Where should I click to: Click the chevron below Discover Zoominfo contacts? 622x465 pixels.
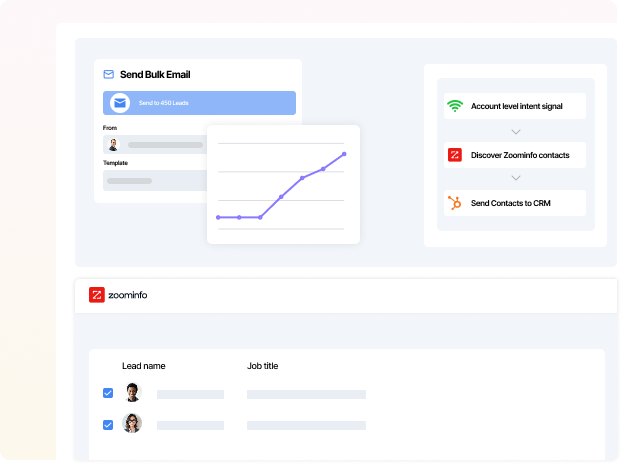515,179
